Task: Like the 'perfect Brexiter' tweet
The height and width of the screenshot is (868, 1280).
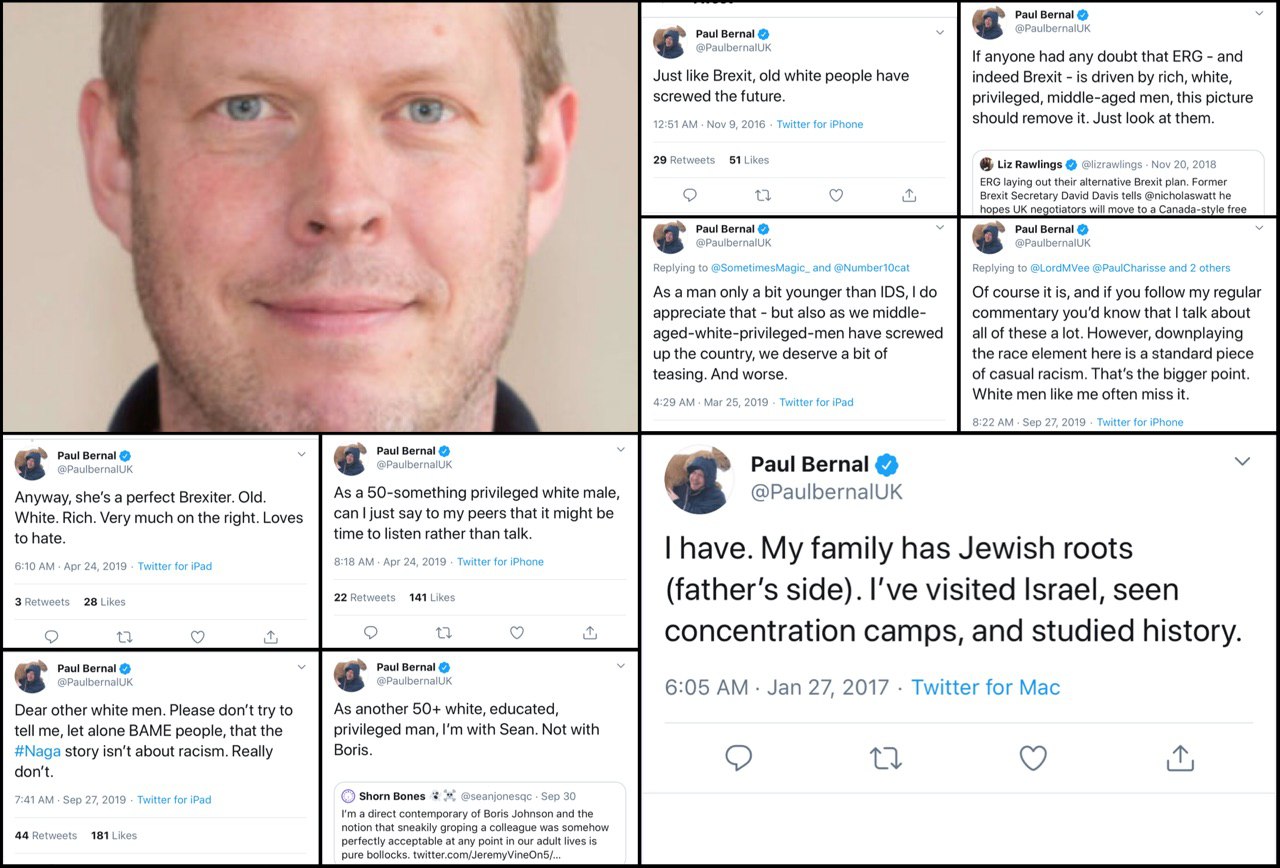Action: click(198, 637)
